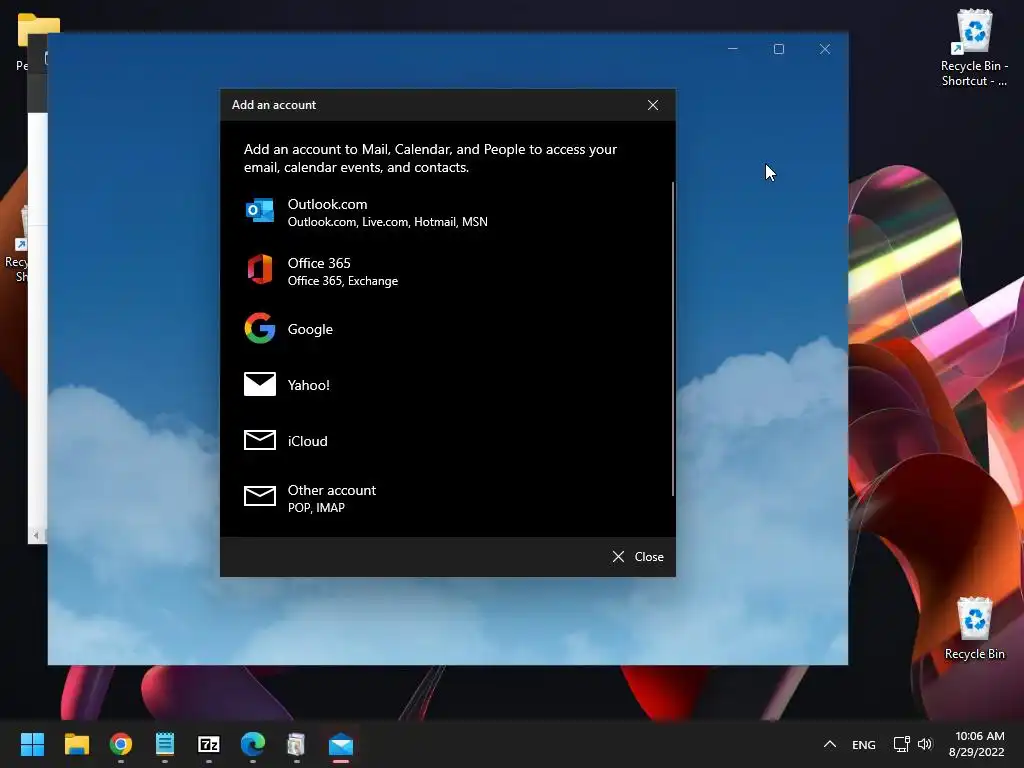Screen dimensions: 1024x768
Task: Click the Outlook.com account icon
Action: [x=259, y=211]
